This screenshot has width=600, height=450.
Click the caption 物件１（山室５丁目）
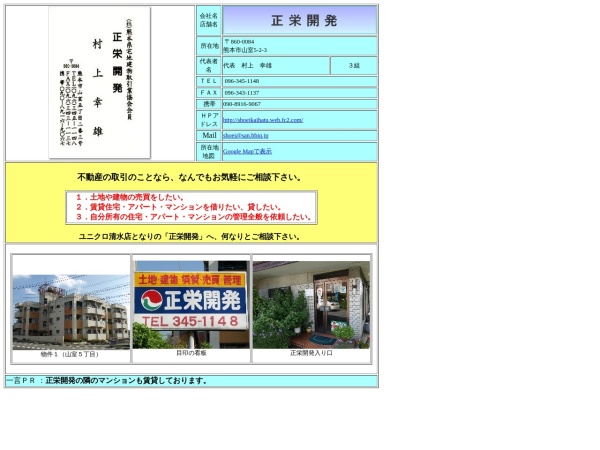coord(70,354)
